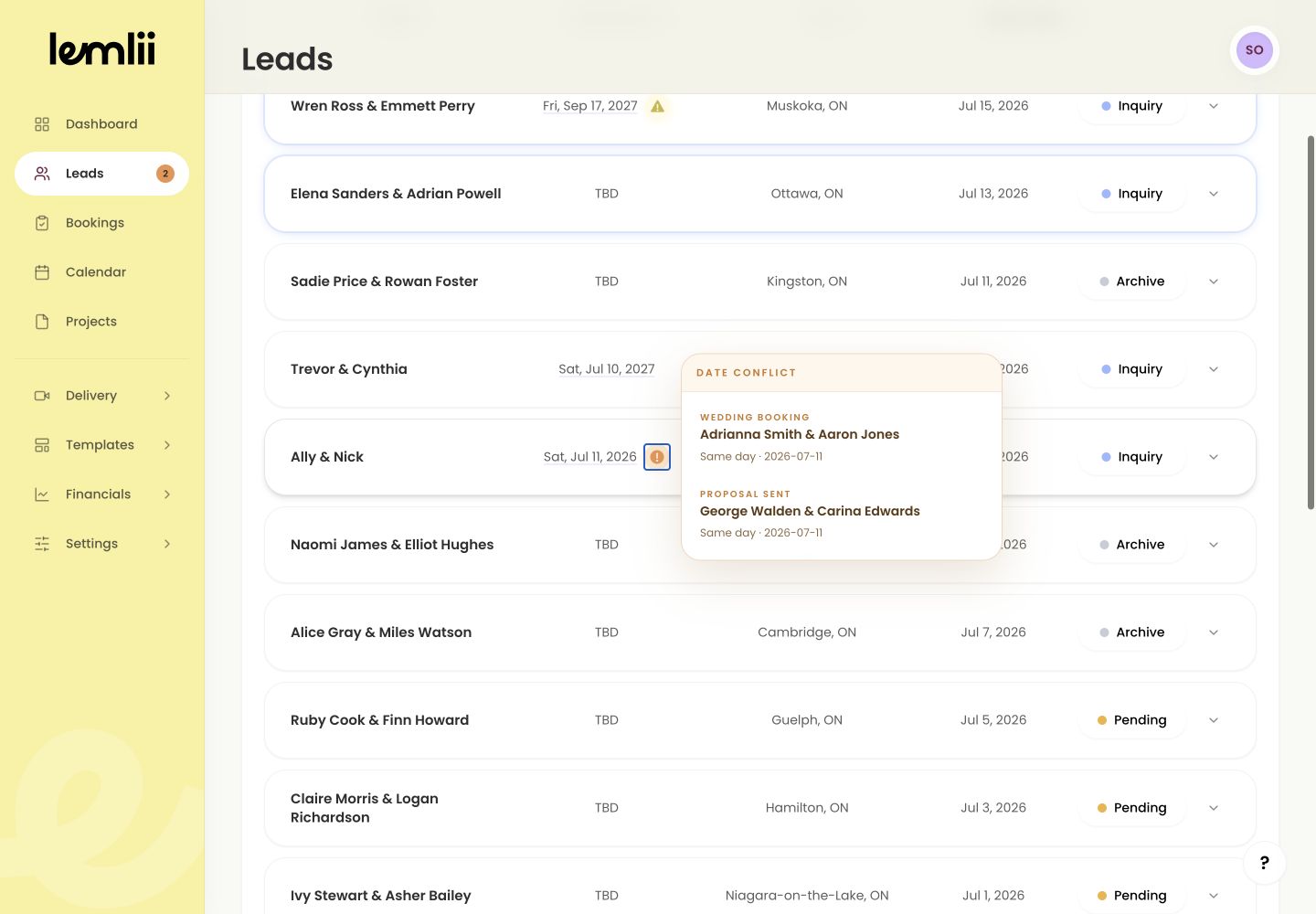The height and width of the screenshot is (914, 1316).
Task: Open the George Walden & Carina Edwards proposal
Action: [x=842, y=514]
